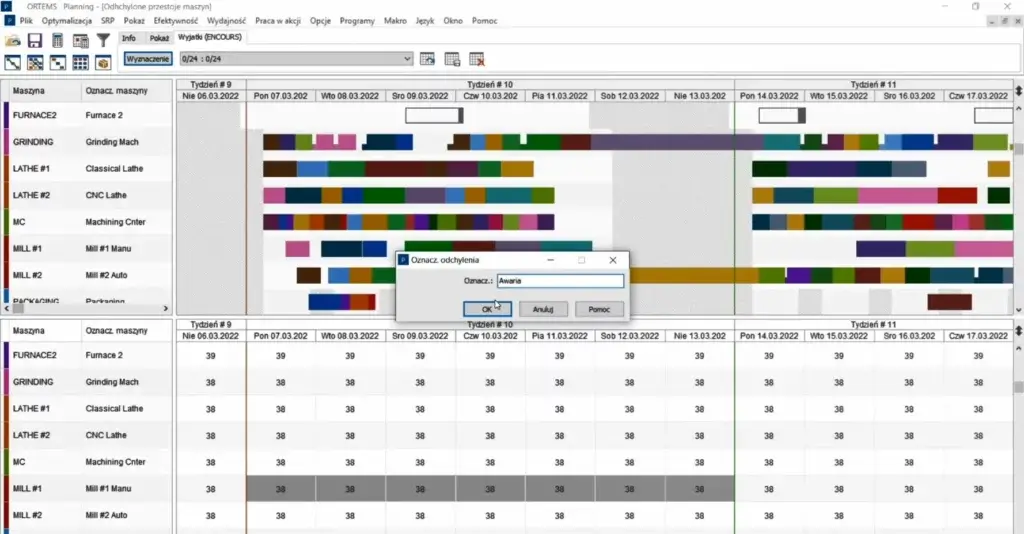1024x534 pixels.
Task: Confirm dialog with the OK button
Action: tap(487, 310)
